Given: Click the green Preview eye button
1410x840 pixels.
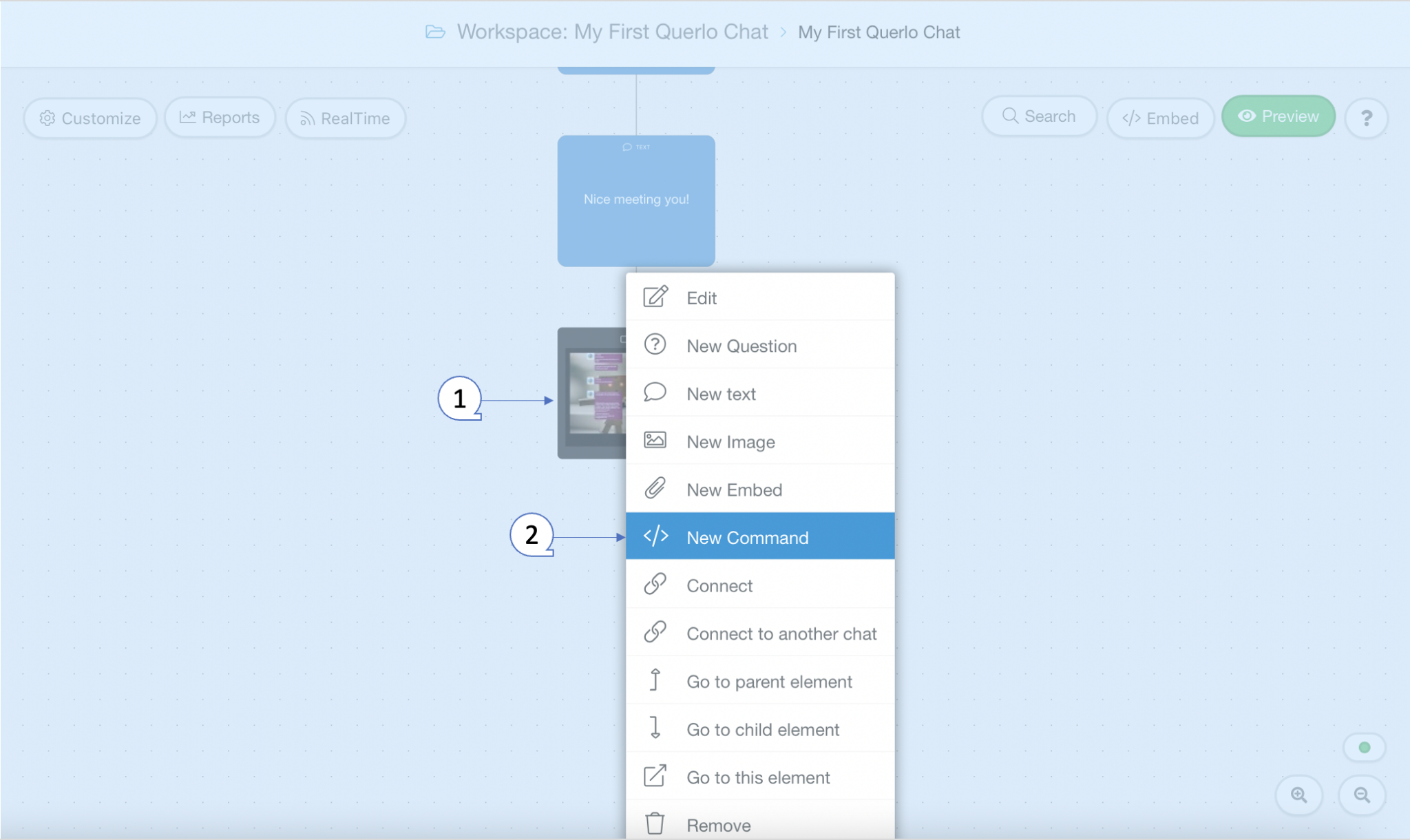Looking at the screenshot, I should tap(1279, 116).
